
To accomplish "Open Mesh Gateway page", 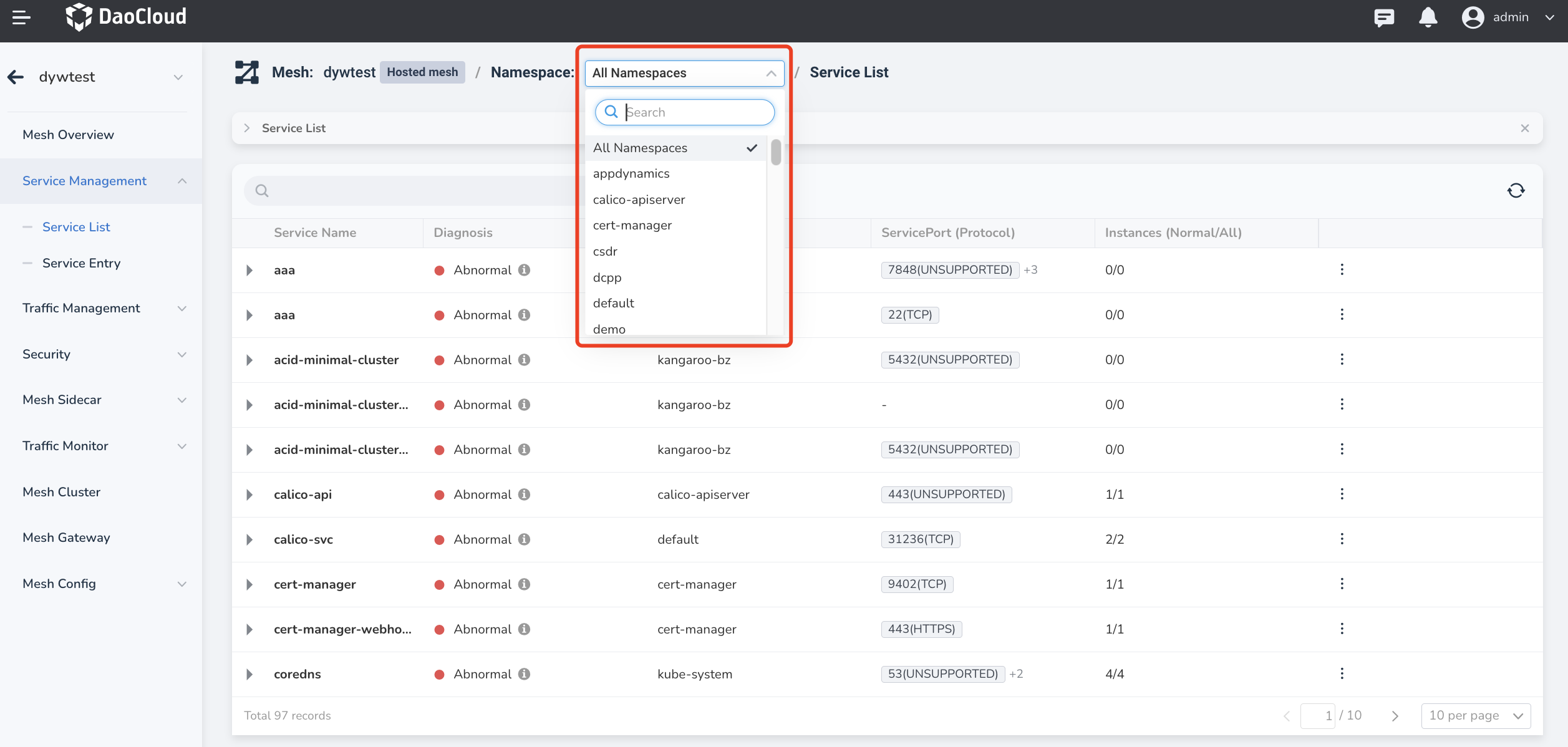I will (x=66, y=537).
